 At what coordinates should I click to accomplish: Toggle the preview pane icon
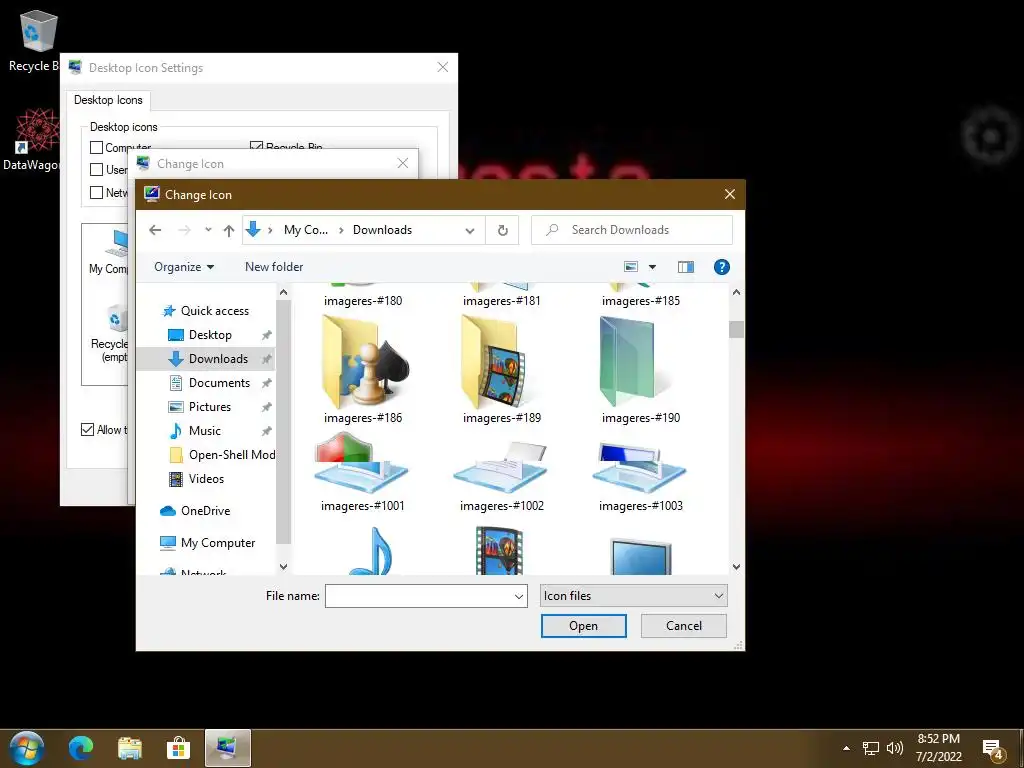pyautogui.click(x=685, y=266)
